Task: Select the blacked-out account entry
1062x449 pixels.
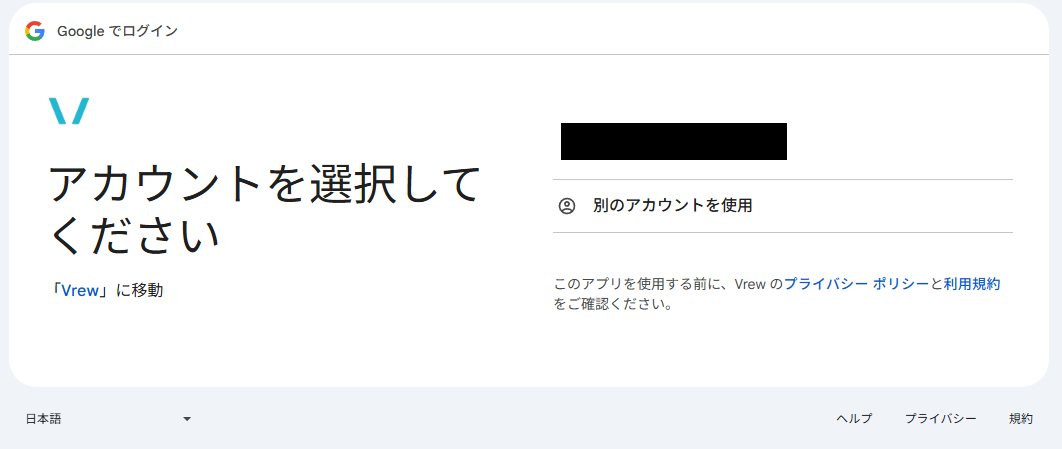Action: coord(674,142)
